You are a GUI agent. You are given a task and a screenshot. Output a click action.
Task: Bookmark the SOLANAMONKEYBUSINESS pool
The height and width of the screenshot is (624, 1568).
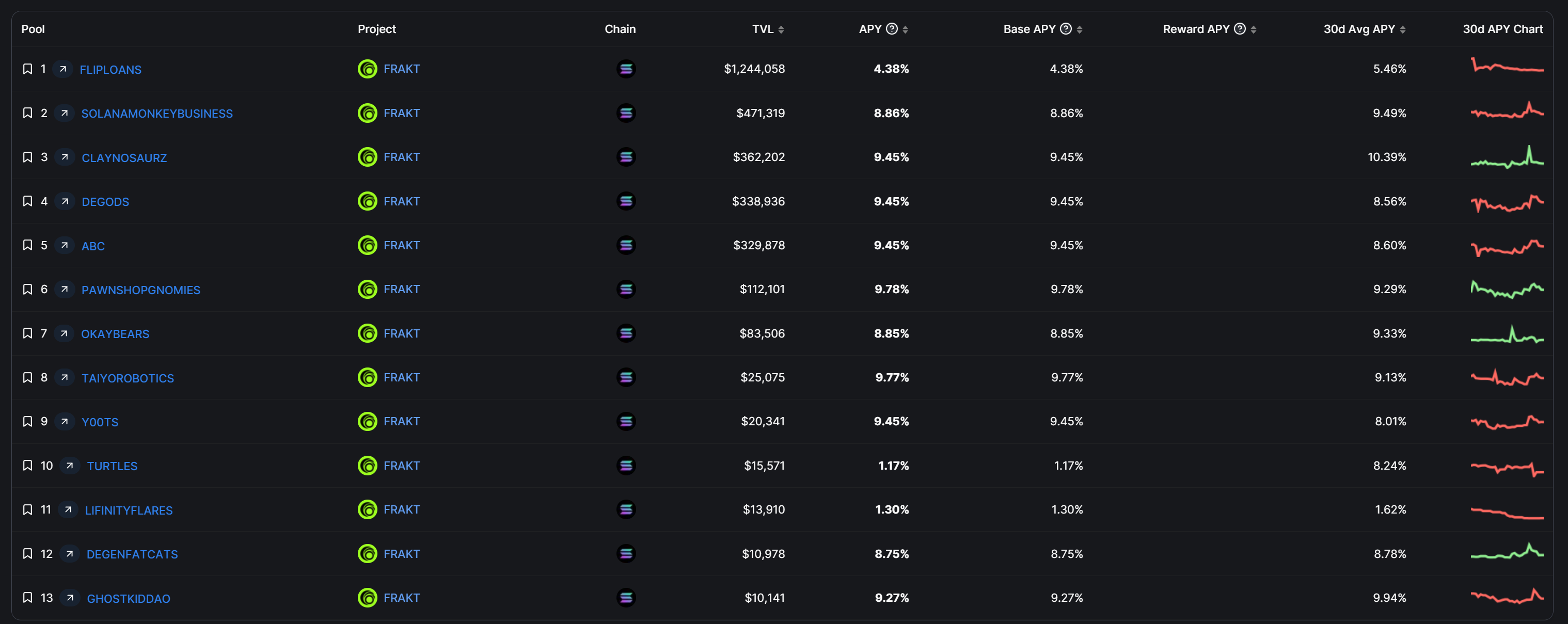tap(27, 113)
